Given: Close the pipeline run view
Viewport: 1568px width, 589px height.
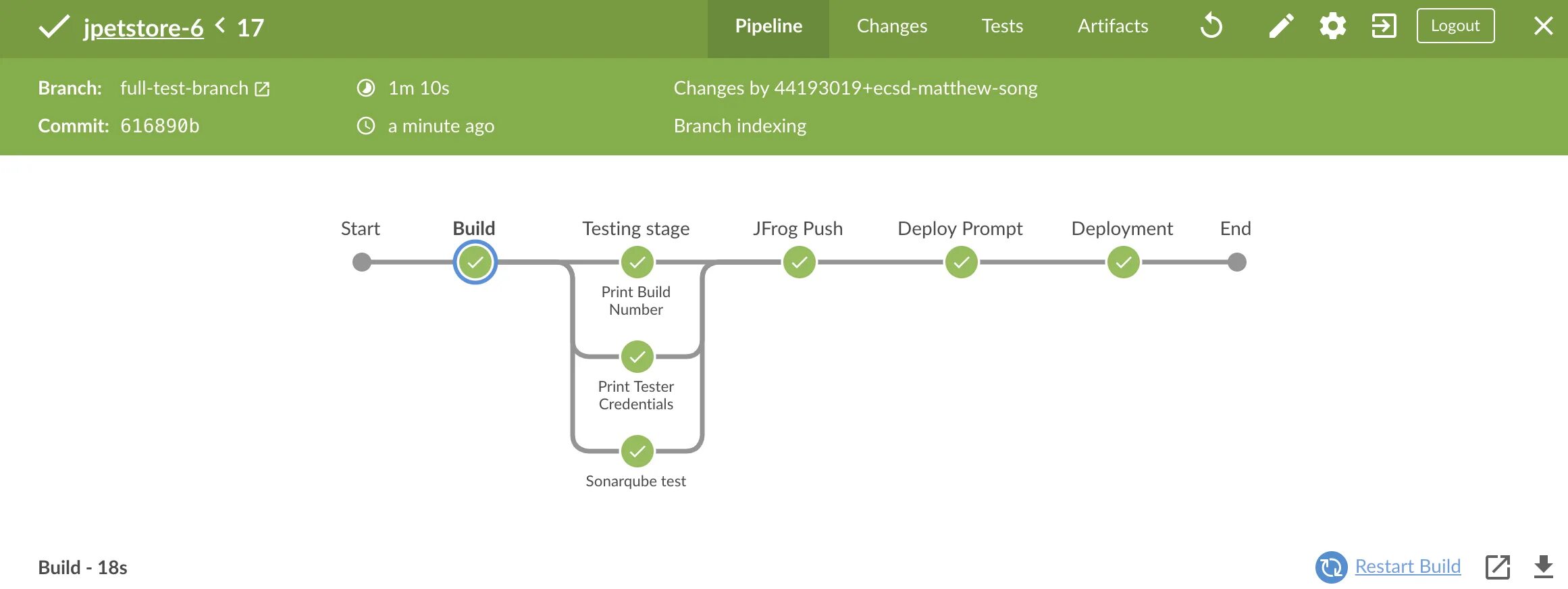Looking at the screenshot, I should 1543,26.
